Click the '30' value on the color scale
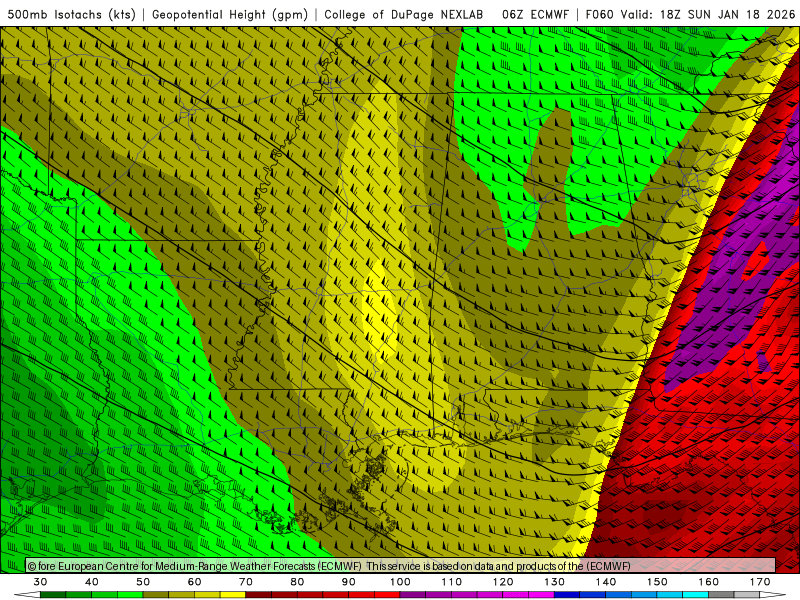 [x=40, y=582]
